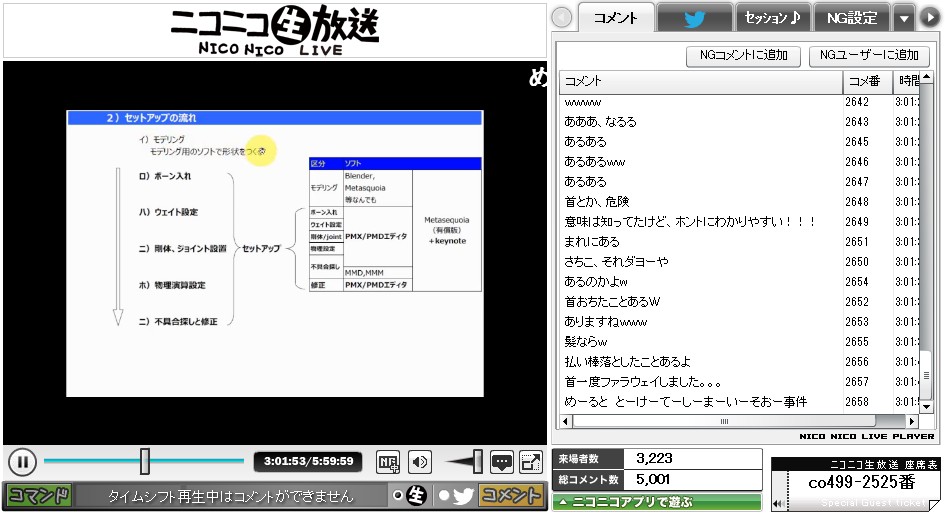Switch to fullscreen with the expand icon
945x514 pixels.
tap(530, 462)
